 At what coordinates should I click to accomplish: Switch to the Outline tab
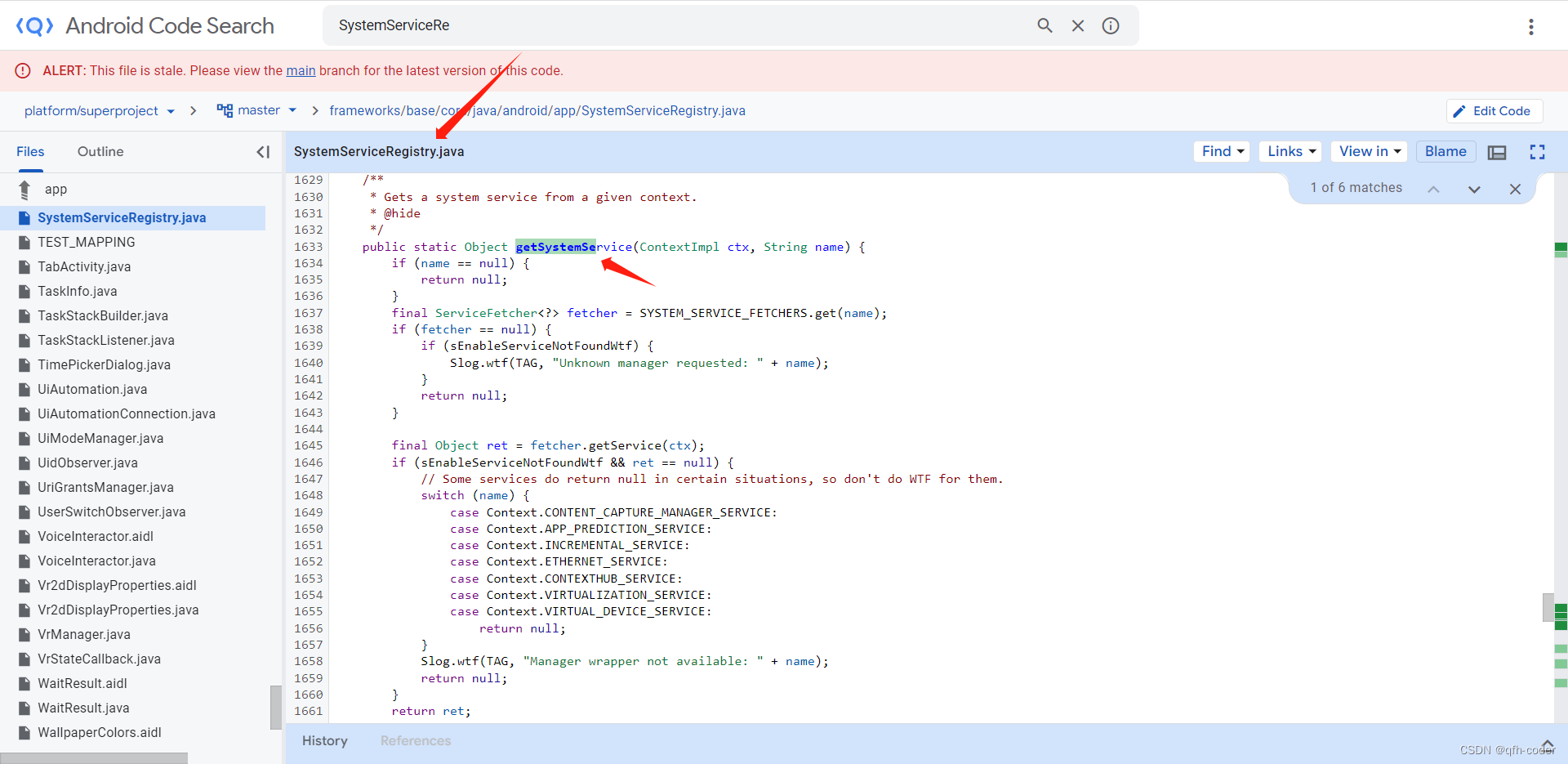pos(100,152)
